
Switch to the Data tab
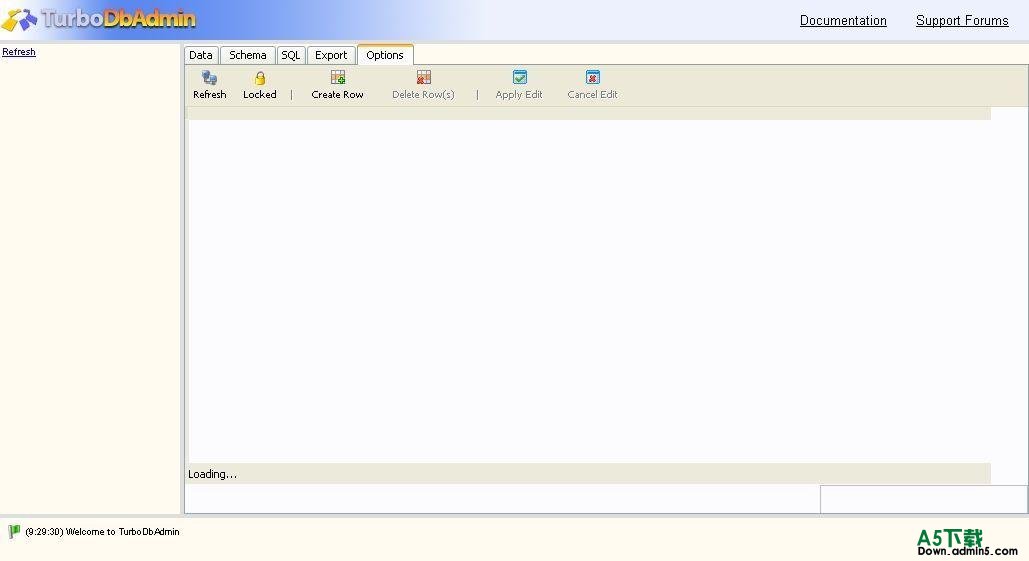point(200,55)
